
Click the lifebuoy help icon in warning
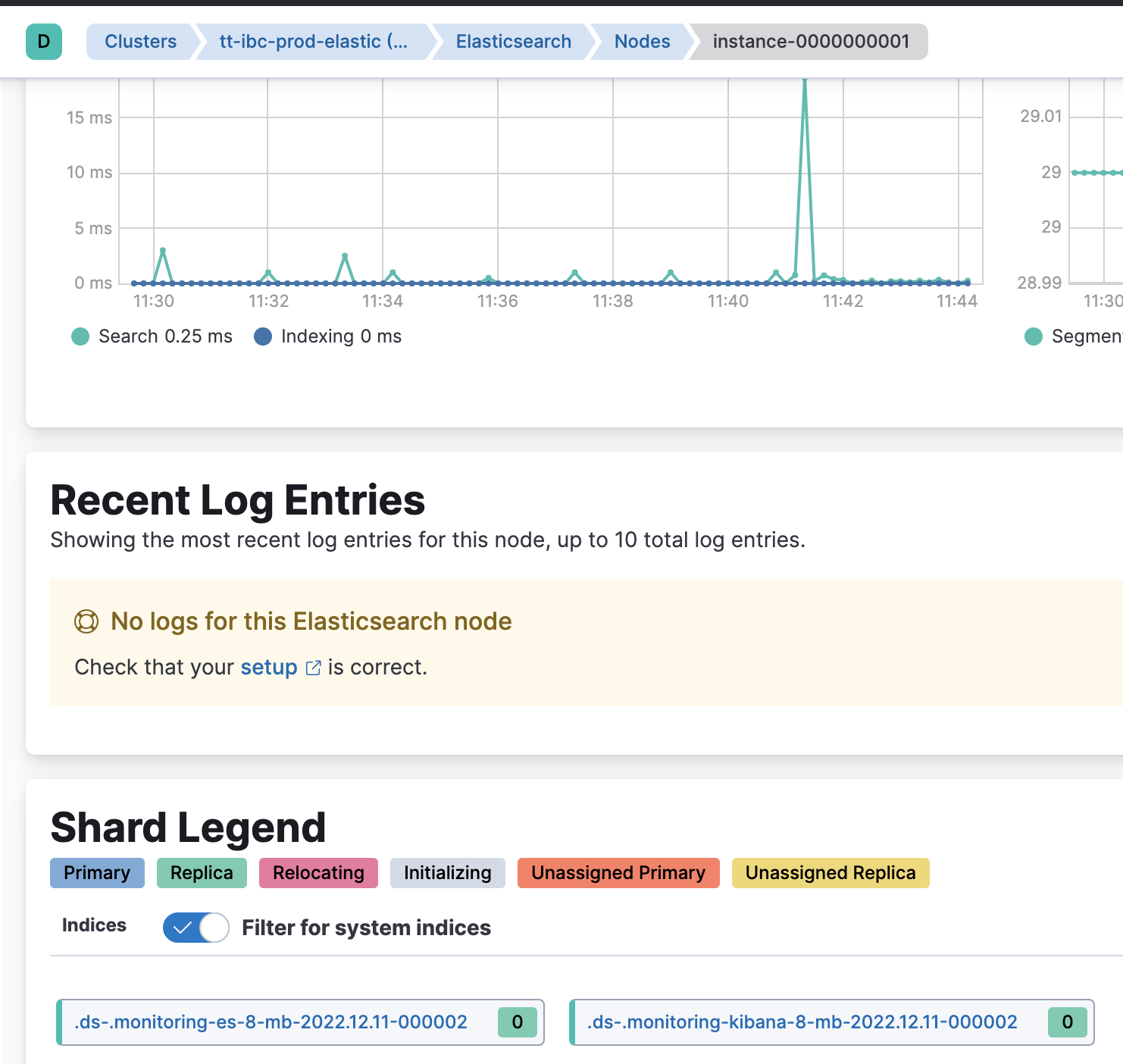(x=86, y=622)
